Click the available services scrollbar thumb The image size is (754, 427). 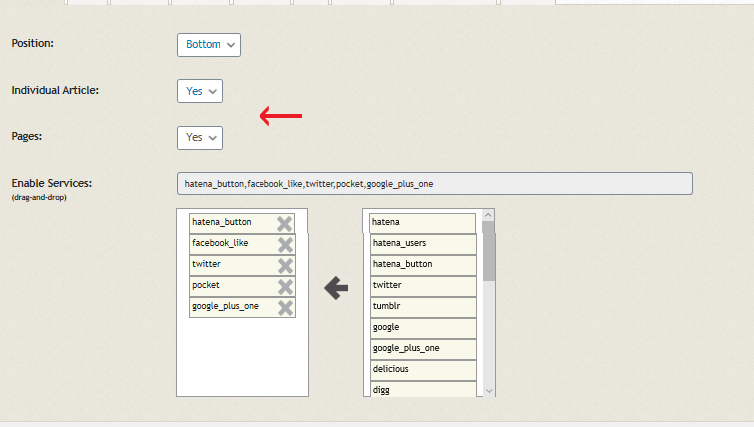pyautogui.click(x=489, y=251)
